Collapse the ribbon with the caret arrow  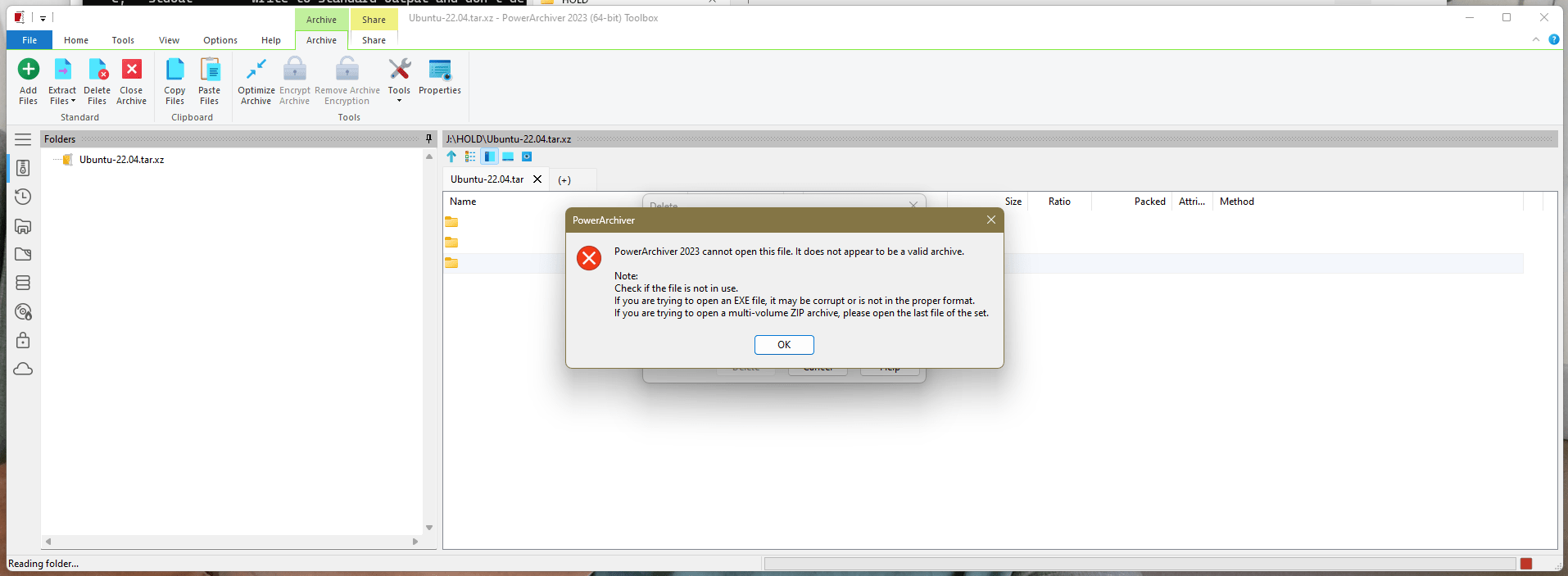pos(1536,39)
